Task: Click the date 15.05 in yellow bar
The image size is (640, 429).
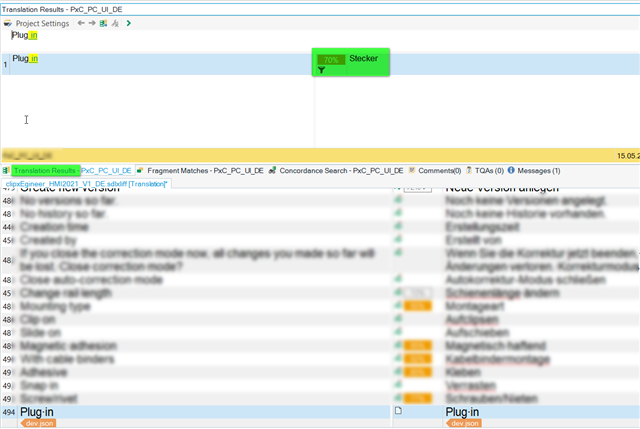Action: point(628,156)
